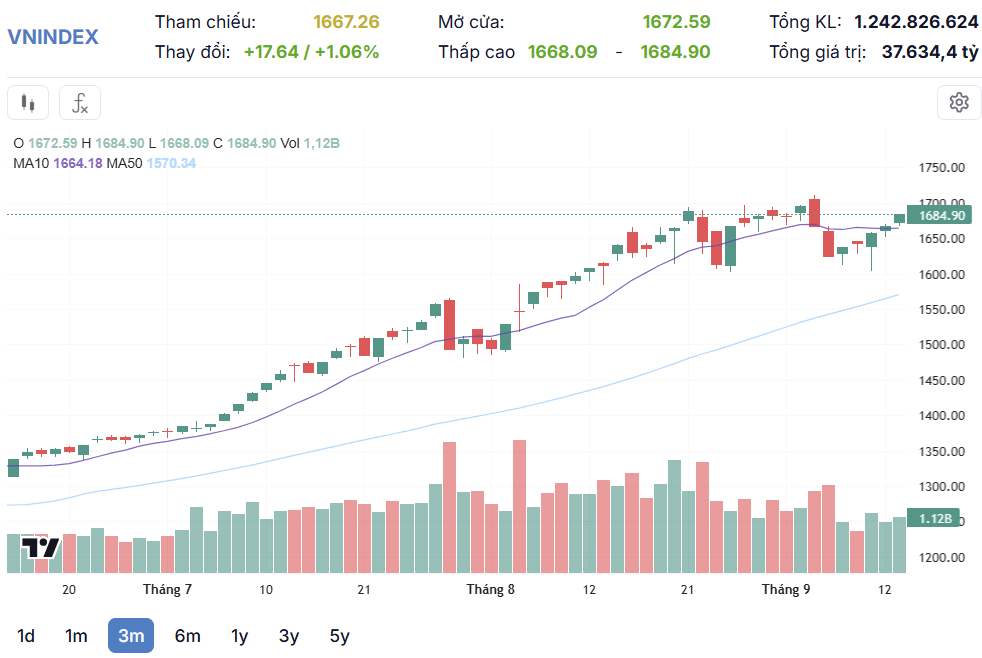Choose the 1y timeframe

(240, 636)
